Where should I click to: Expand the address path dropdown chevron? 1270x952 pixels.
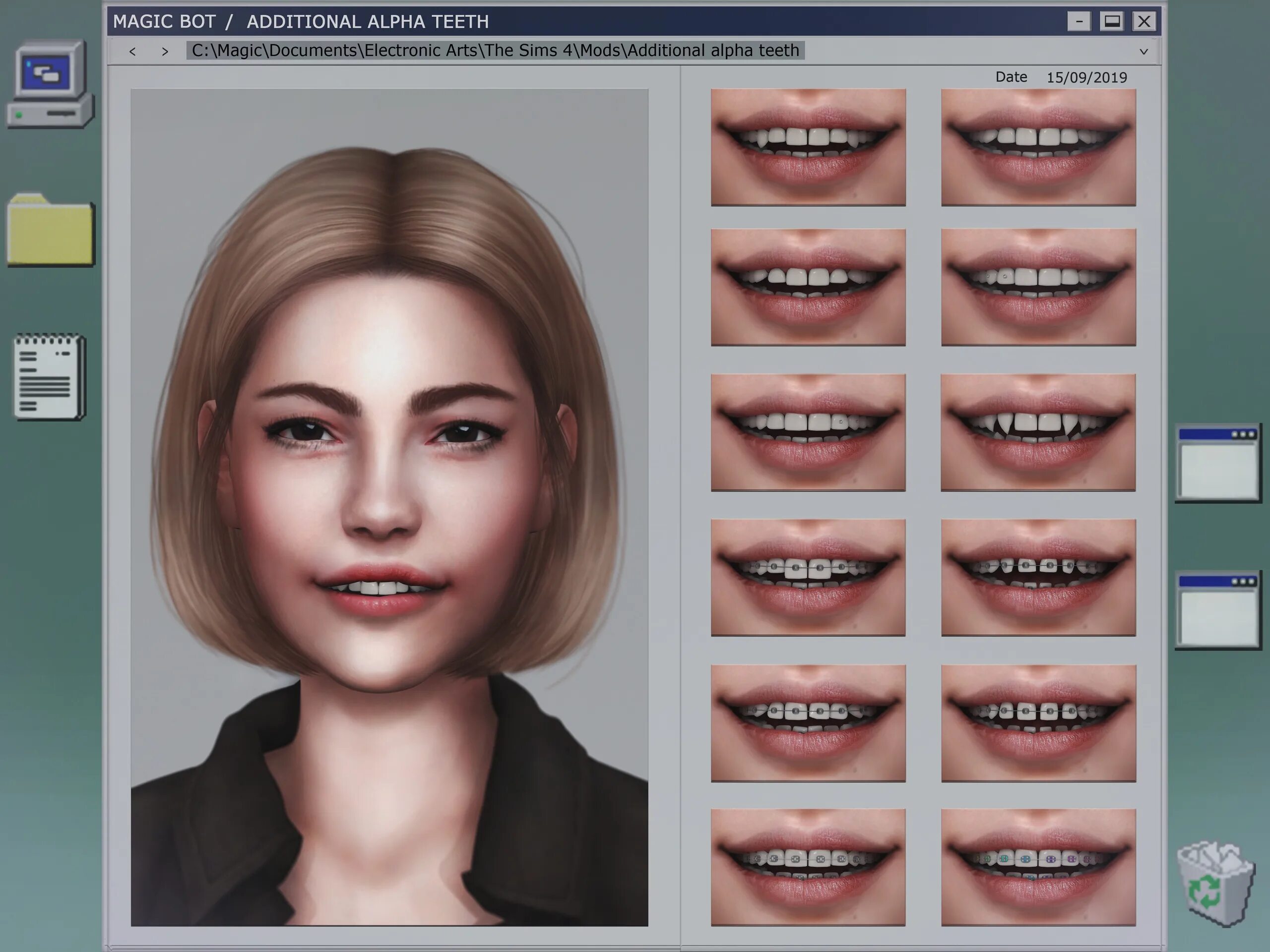pos(1143,52)
